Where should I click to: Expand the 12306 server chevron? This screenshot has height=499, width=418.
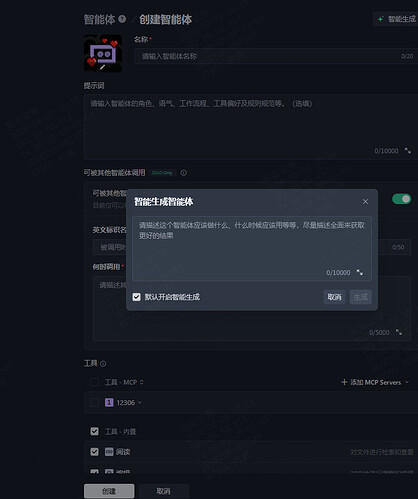[x=140, y=403]
